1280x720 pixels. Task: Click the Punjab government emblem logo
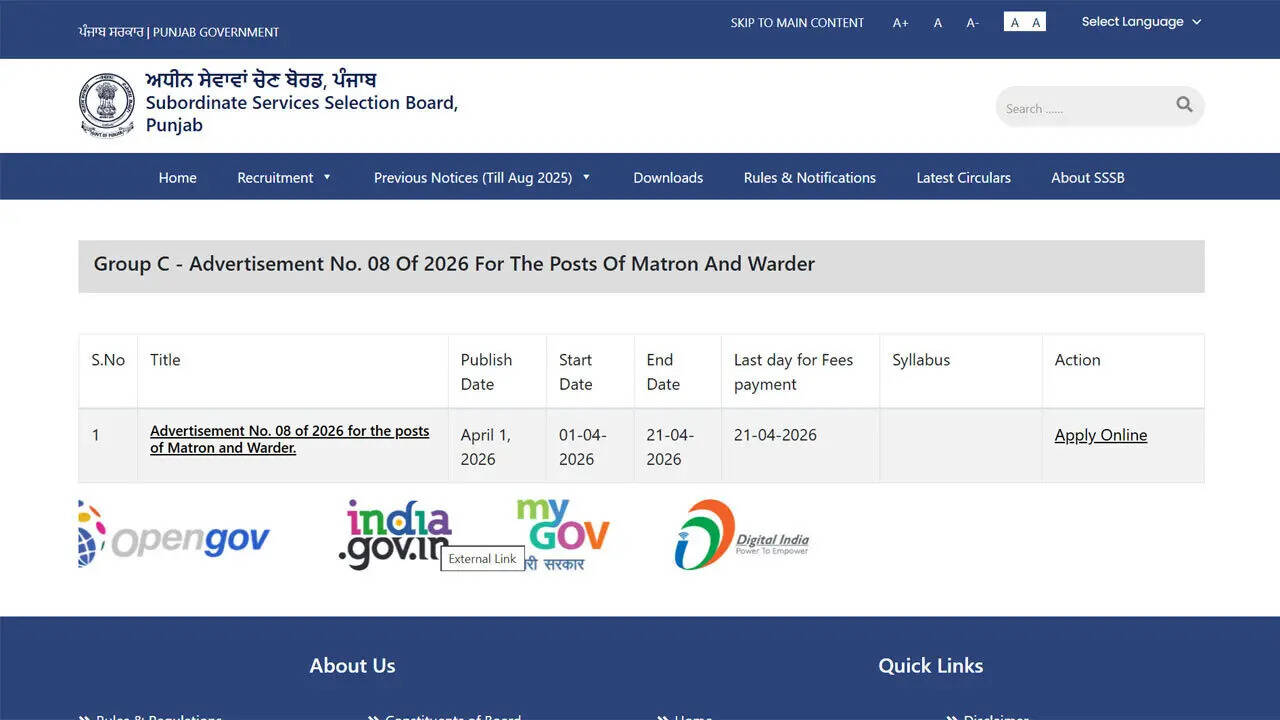pyautogui.click(x=106, y=104)
